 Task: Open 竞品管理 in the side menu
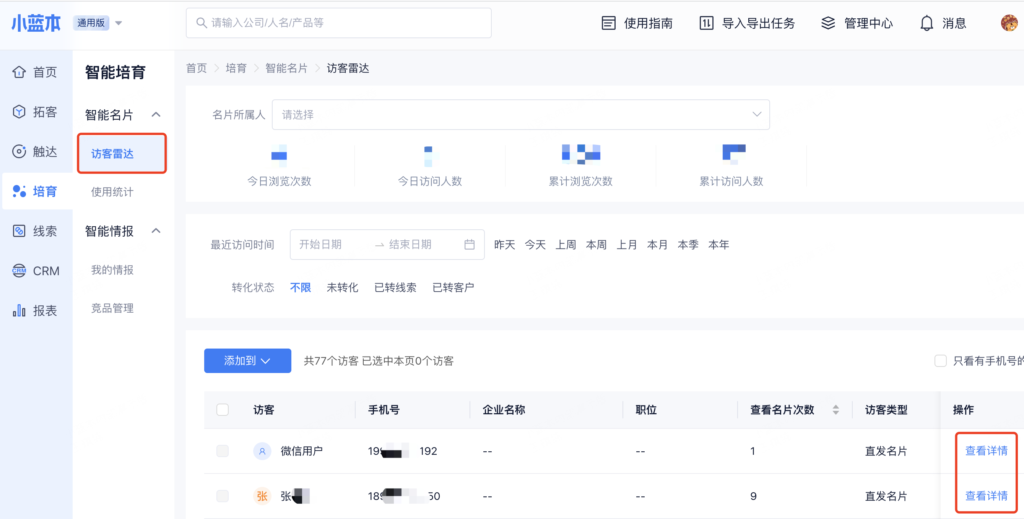pyautogui.click(x=112, y=308)
